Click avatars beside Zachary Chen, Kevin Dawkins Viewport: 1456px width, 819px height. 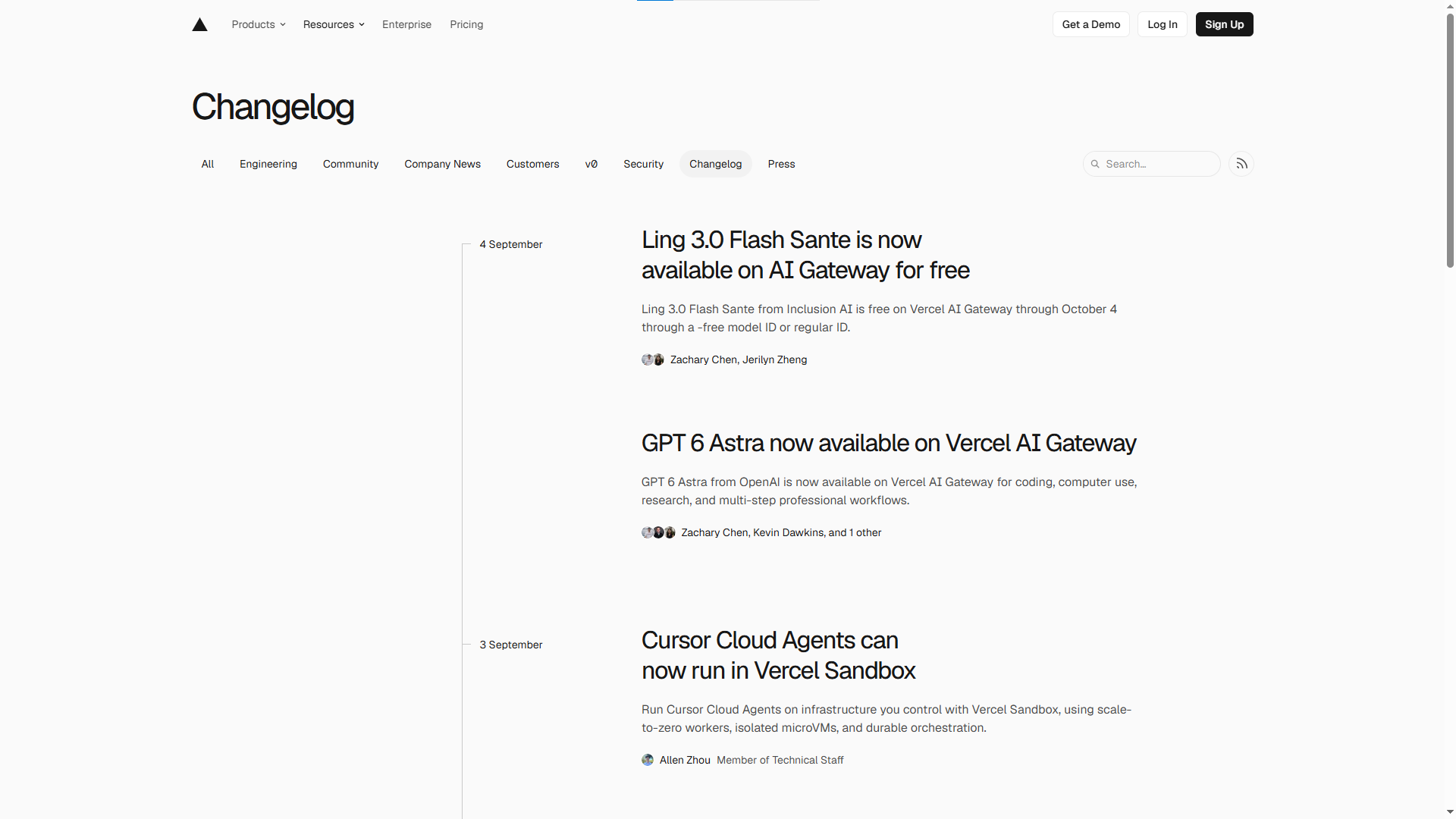point(658,532)
